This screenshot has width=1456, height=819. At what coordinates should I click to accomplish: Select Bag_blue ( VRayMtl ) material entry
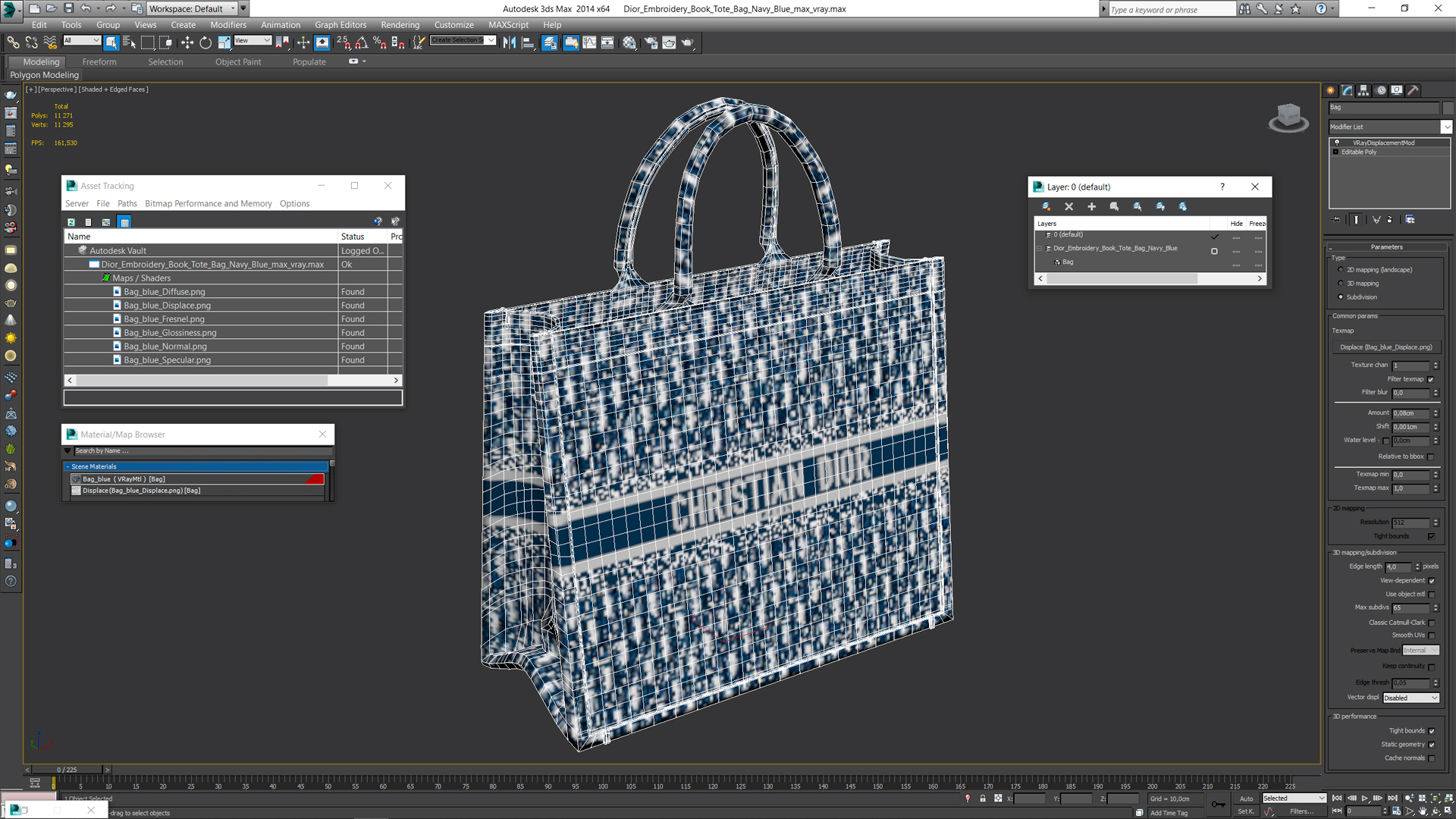pyautogui.click(x=197, y=479)
